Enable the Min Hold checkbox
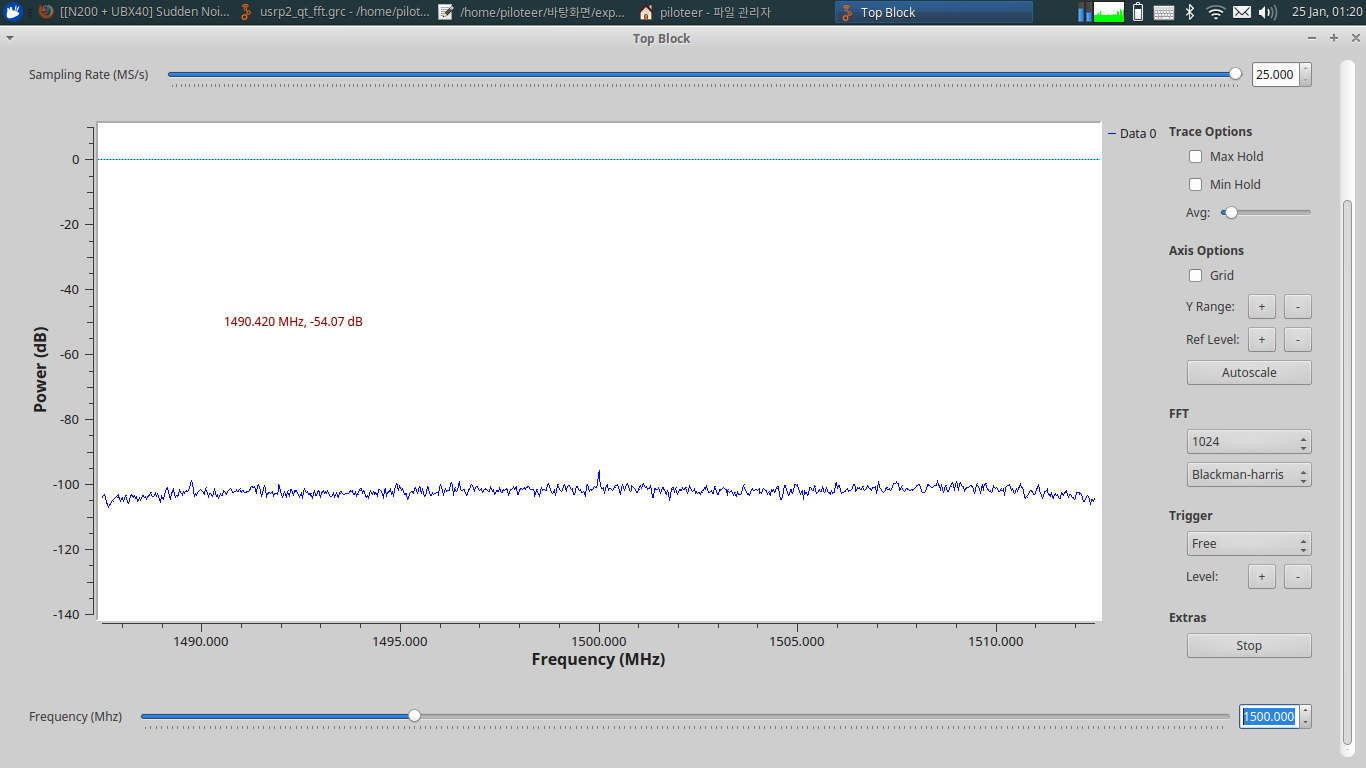This screenshot has height=768, width=1366. pyautogui.click(x=1195, y=185)
